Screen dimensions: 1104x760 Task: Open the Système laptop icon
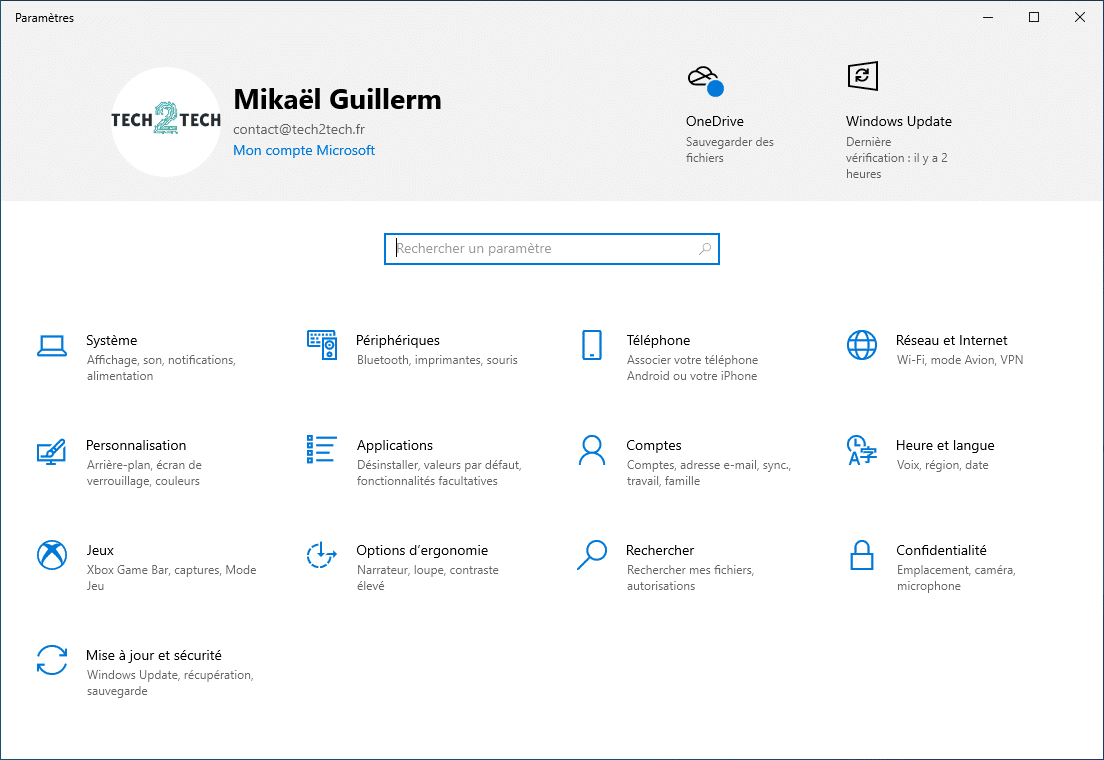[x=51, y=346]
